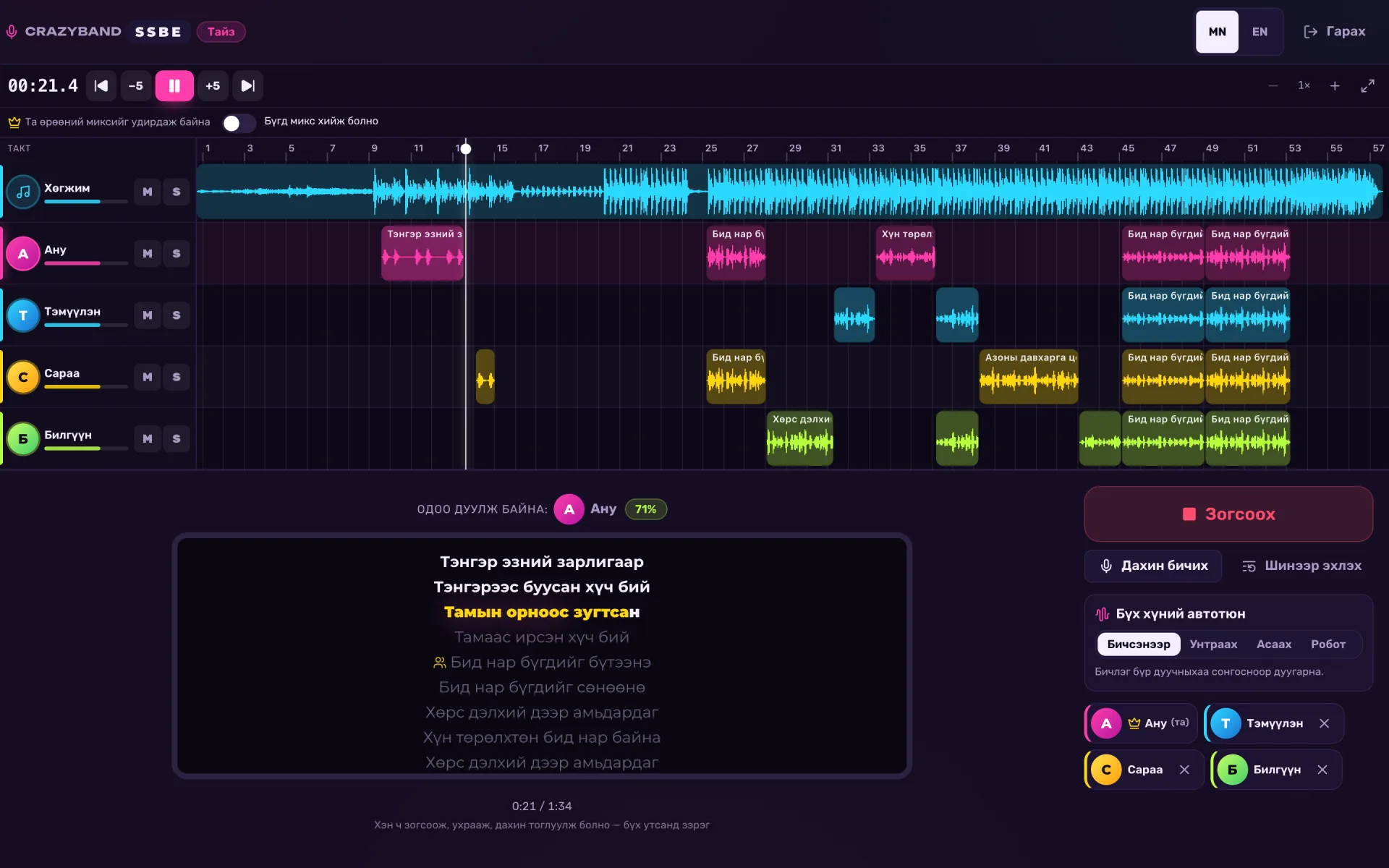1389x868 pixels.
Task: Select Билгүүн's 'Хөрс дэлхий' clip
Action: (799, 438)
